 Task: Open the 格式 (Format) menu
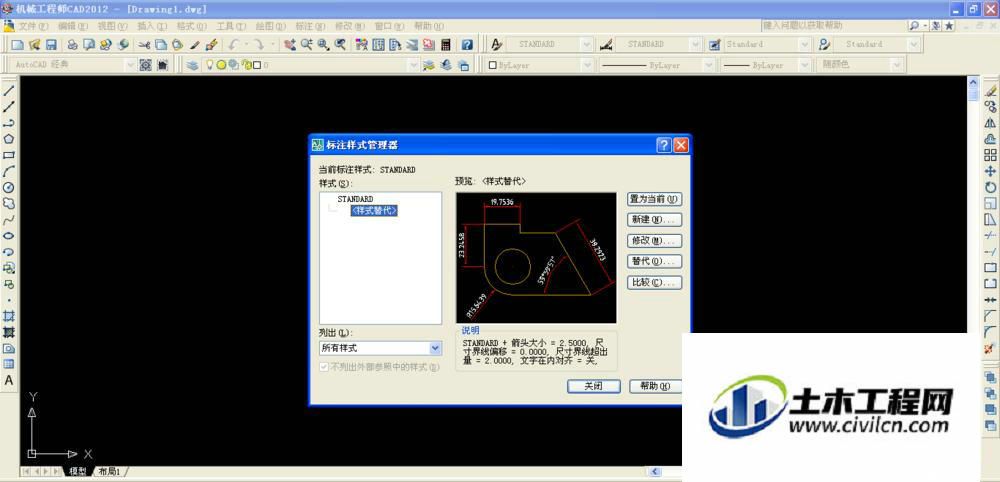click(x=192, y=26)
